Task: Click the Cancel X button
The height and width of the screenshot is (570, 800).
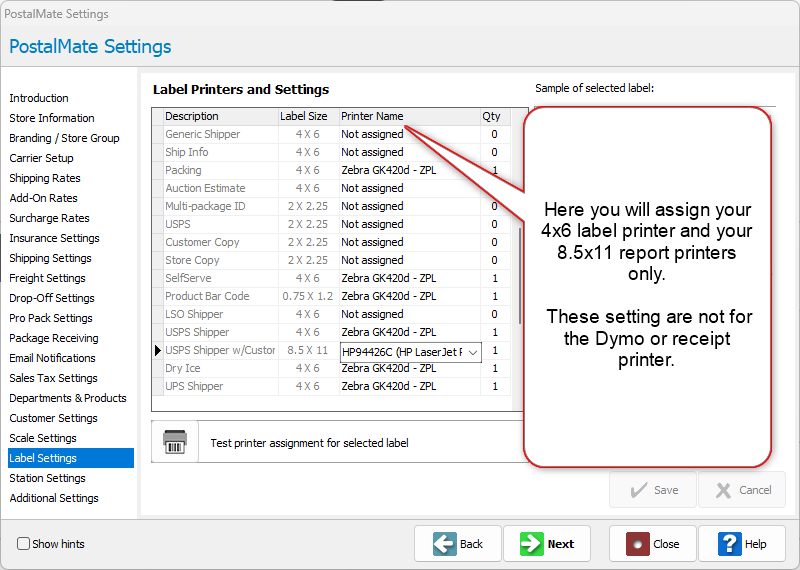Action: (x=741, y=490)
